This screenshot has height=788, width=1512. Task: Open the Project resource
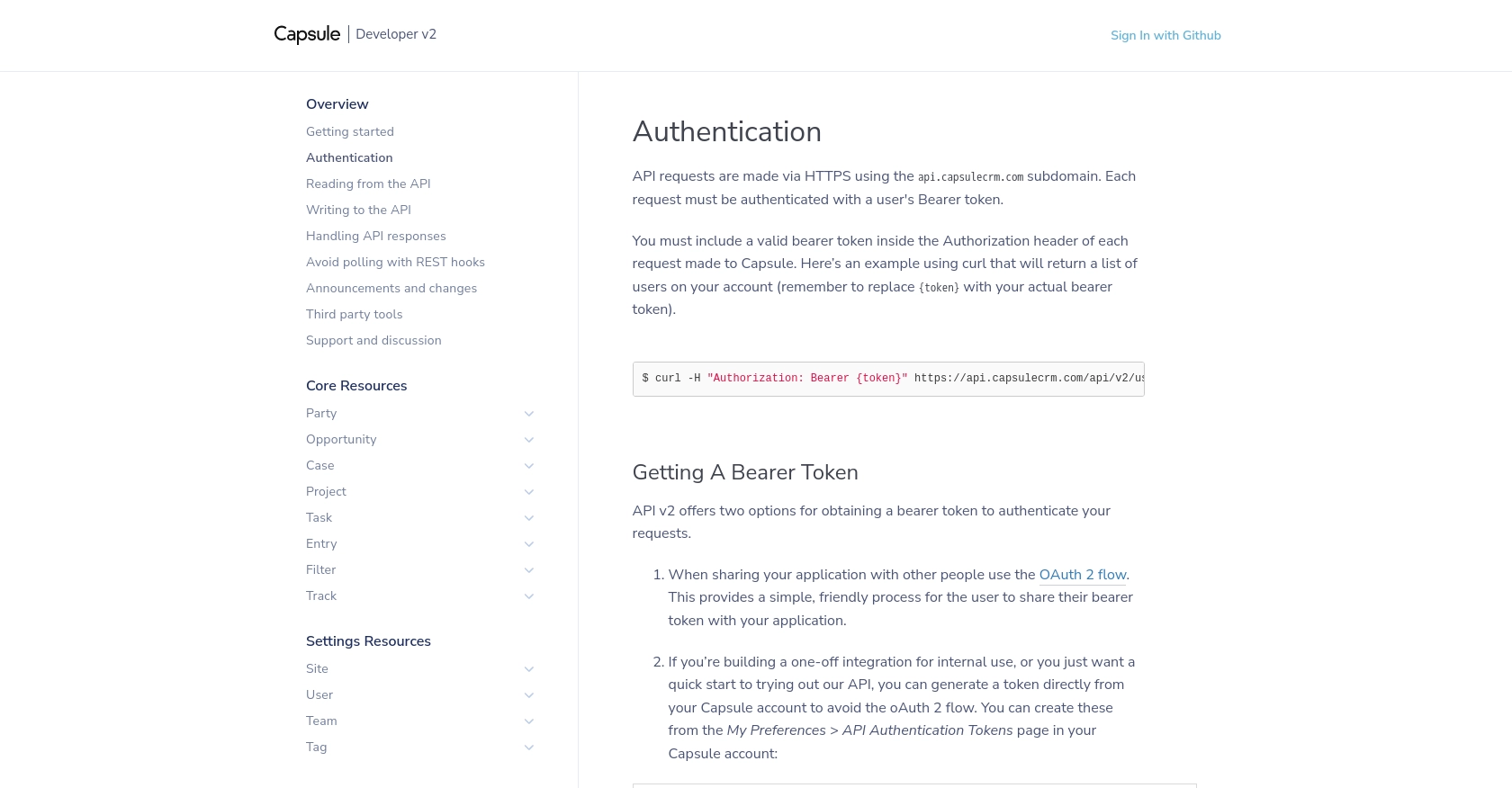[326, 491]
